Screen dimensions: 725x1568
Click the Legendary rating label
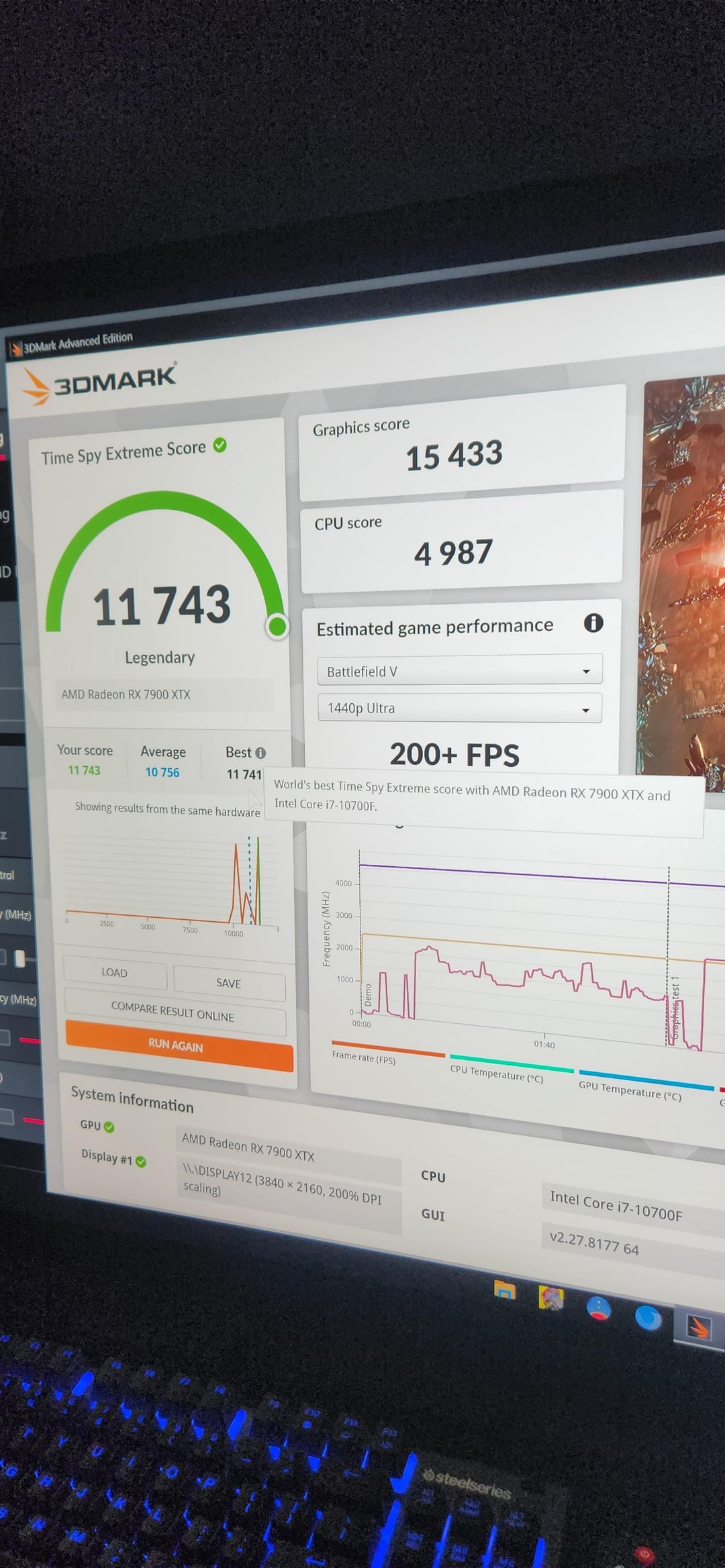point(160,658)
